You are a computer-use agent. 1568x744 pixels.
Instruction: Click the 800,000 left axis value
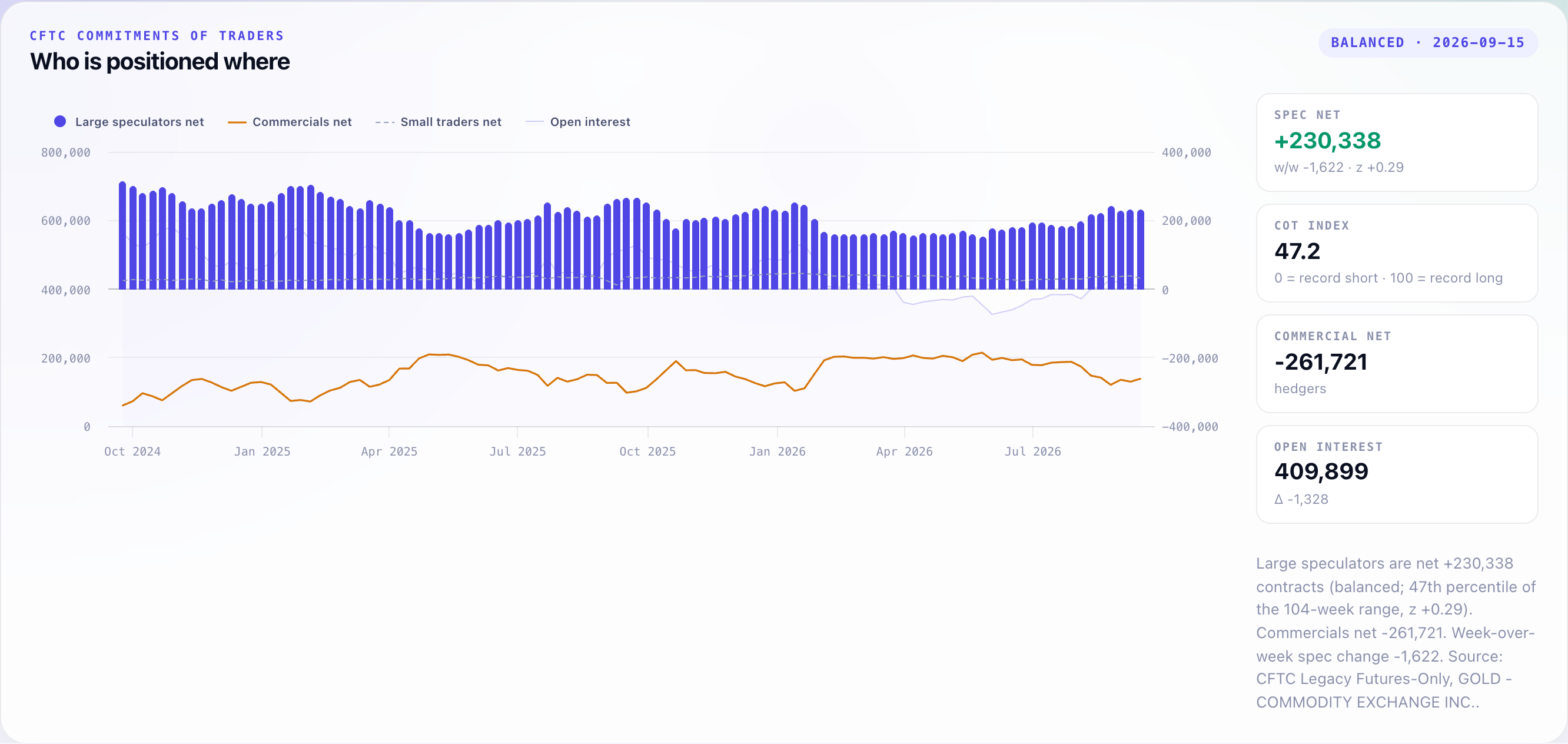coord(66,153)
